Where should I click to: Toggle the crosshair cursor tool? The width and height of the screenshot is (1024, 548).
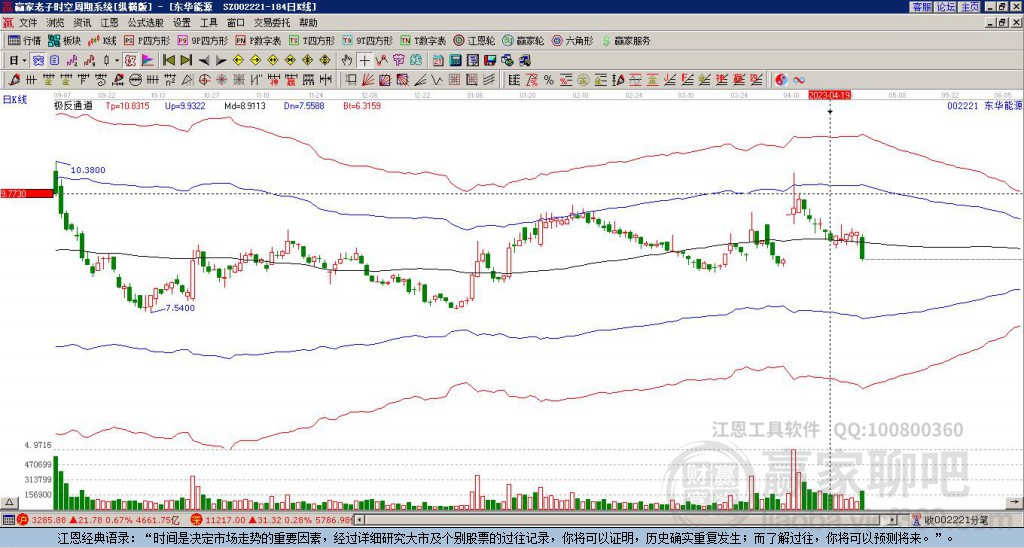click(364, 61)
